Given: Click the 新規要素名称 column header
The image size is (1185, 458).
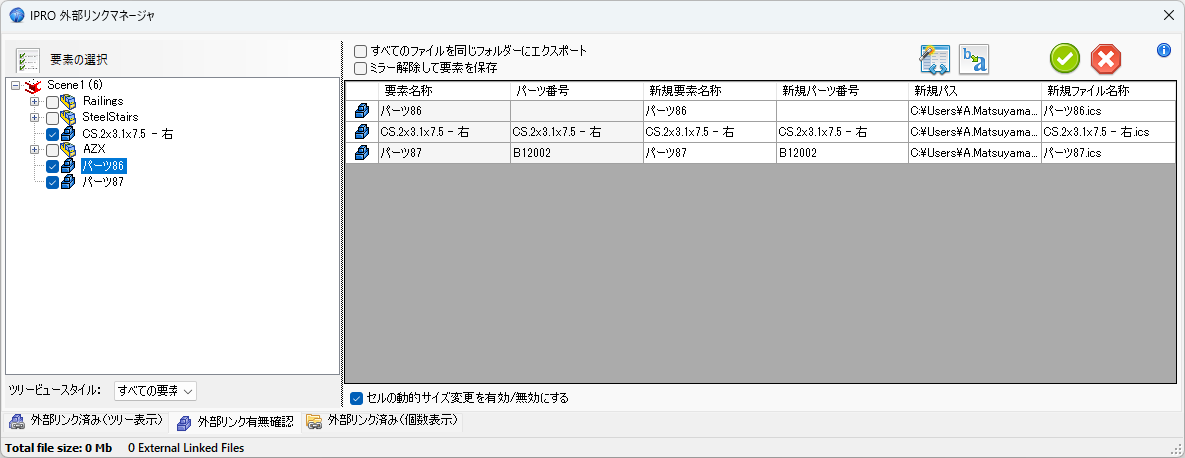Looking at the screenshot, I should (709, 91).
